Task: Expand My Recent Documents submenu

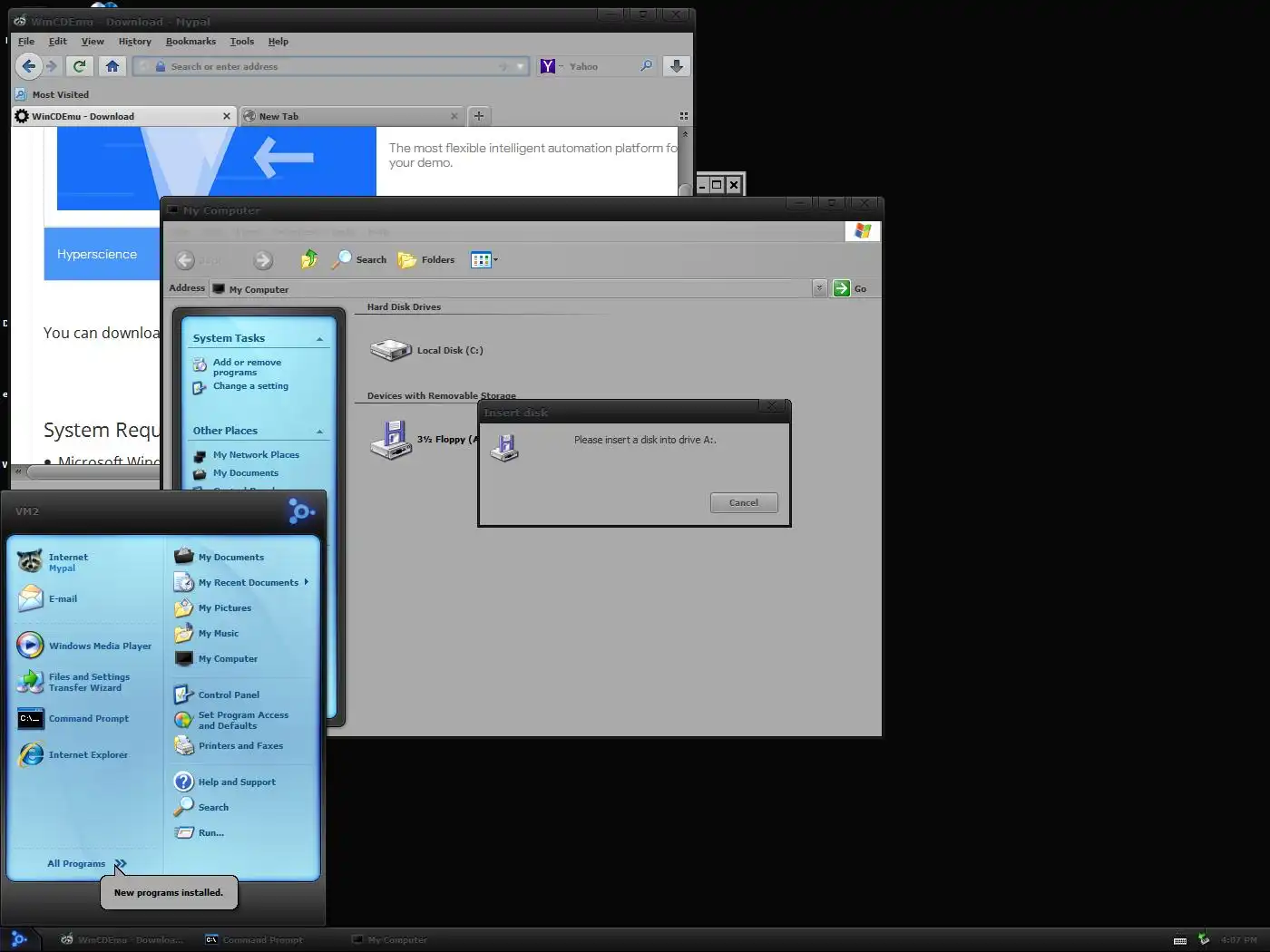Action: pyautogui.click(x=241, y=582)
